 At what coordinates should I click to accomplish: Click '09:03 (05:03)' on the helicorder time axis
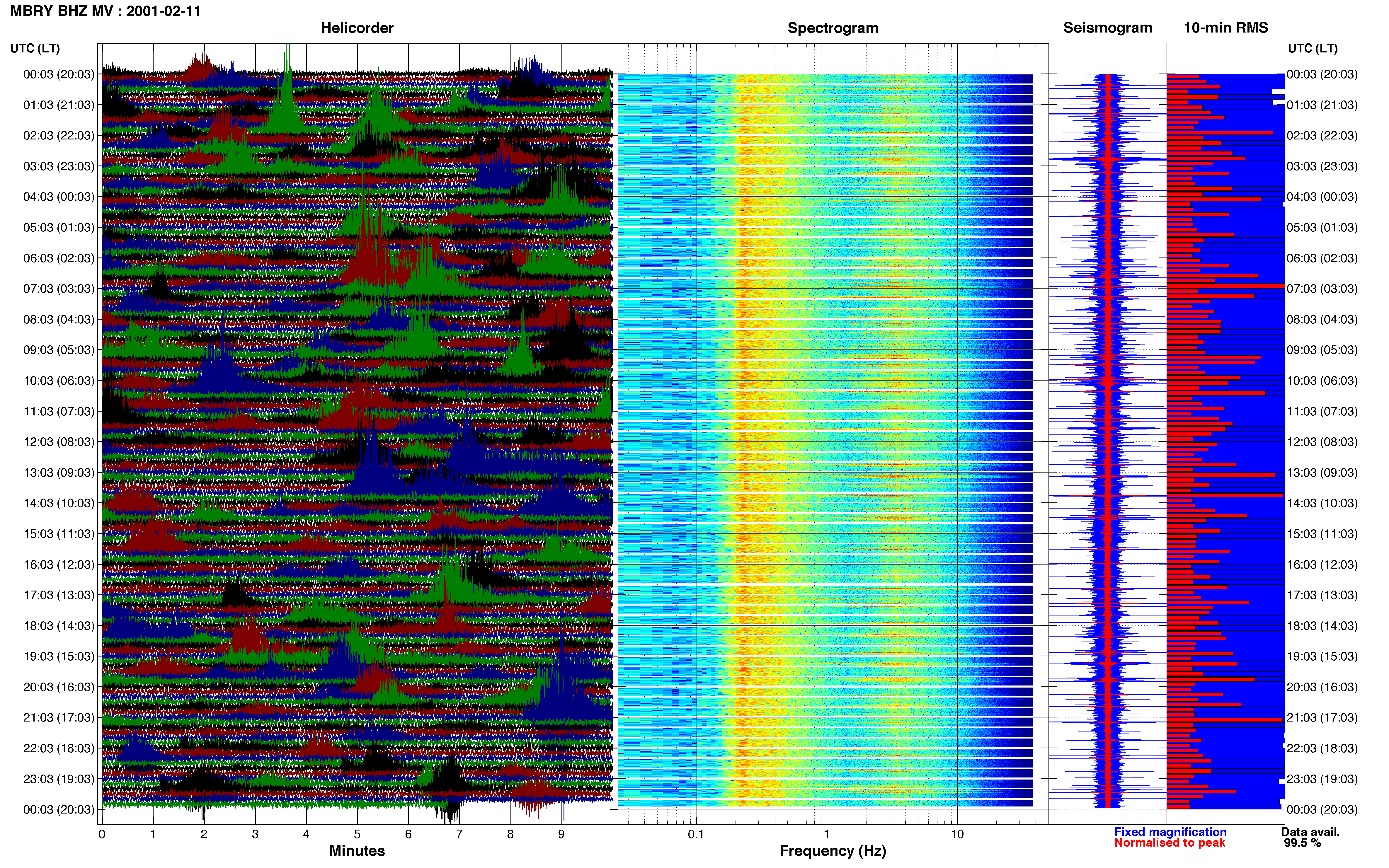click(59, 350)
